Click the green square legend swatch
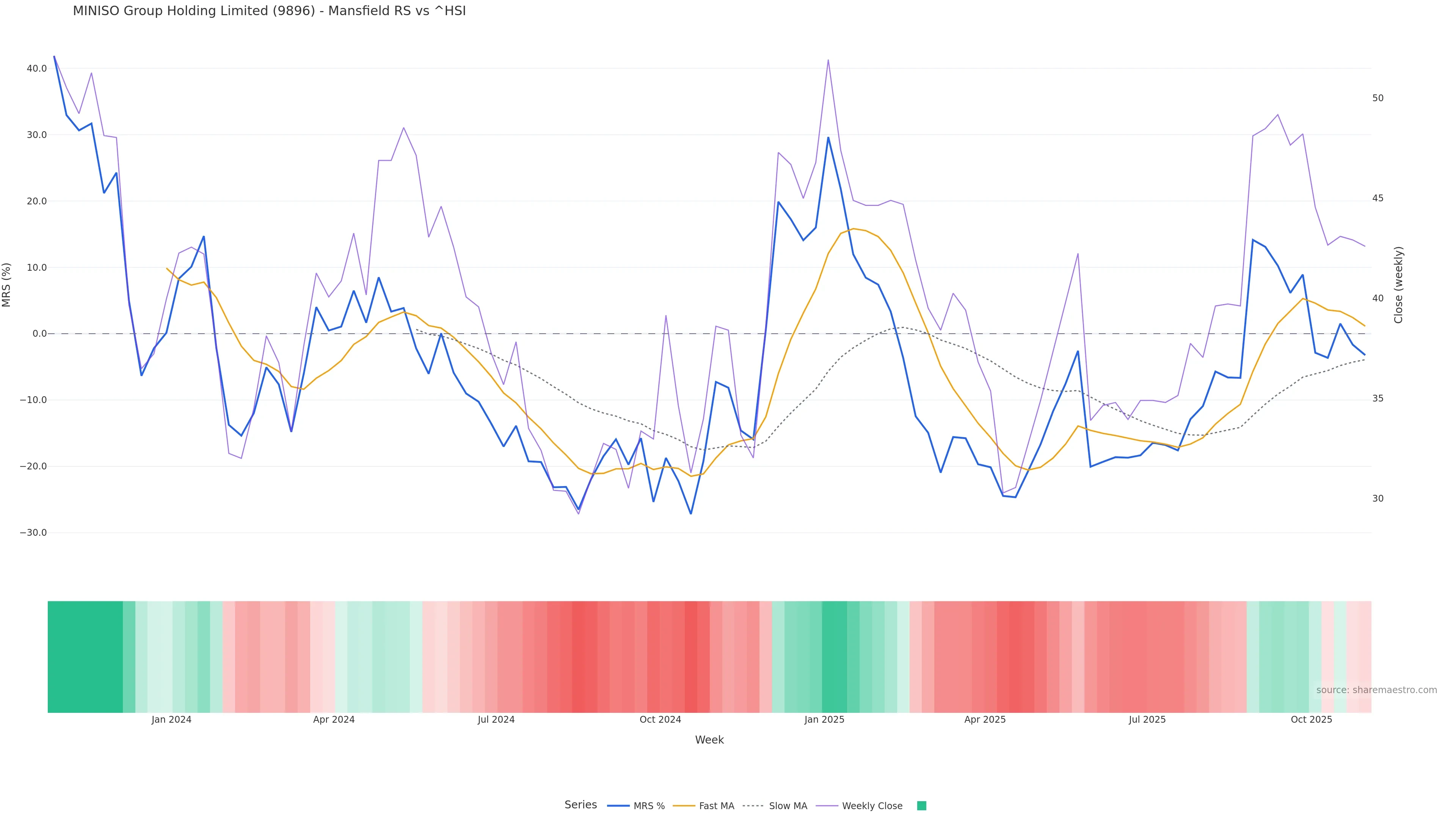This screenshot has height=819, width=1456. (921, 806)
